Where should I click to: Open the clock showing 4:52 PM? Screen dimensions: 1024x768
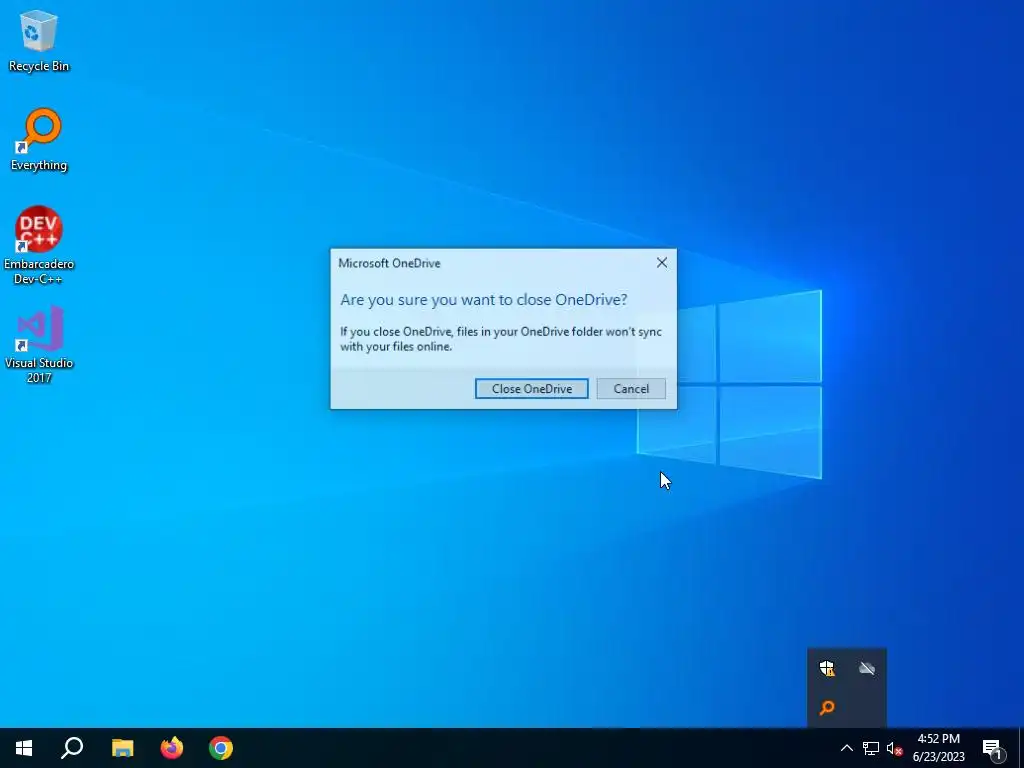(x=938, y=748)
